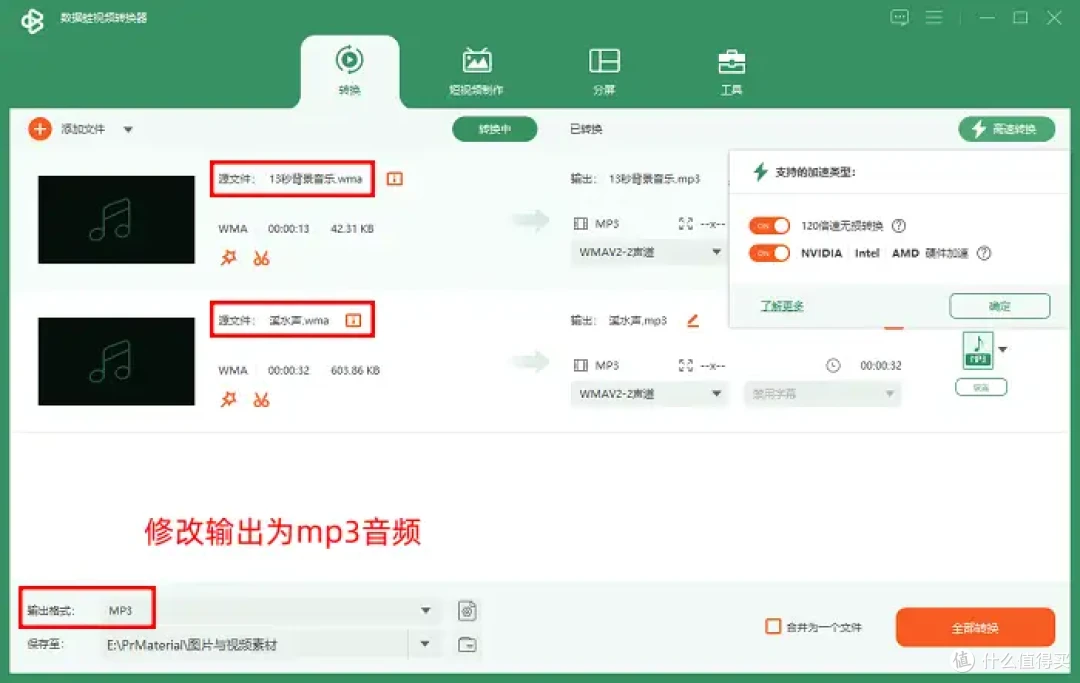Click the 高速转换 high-speed button

(1006, 129)
